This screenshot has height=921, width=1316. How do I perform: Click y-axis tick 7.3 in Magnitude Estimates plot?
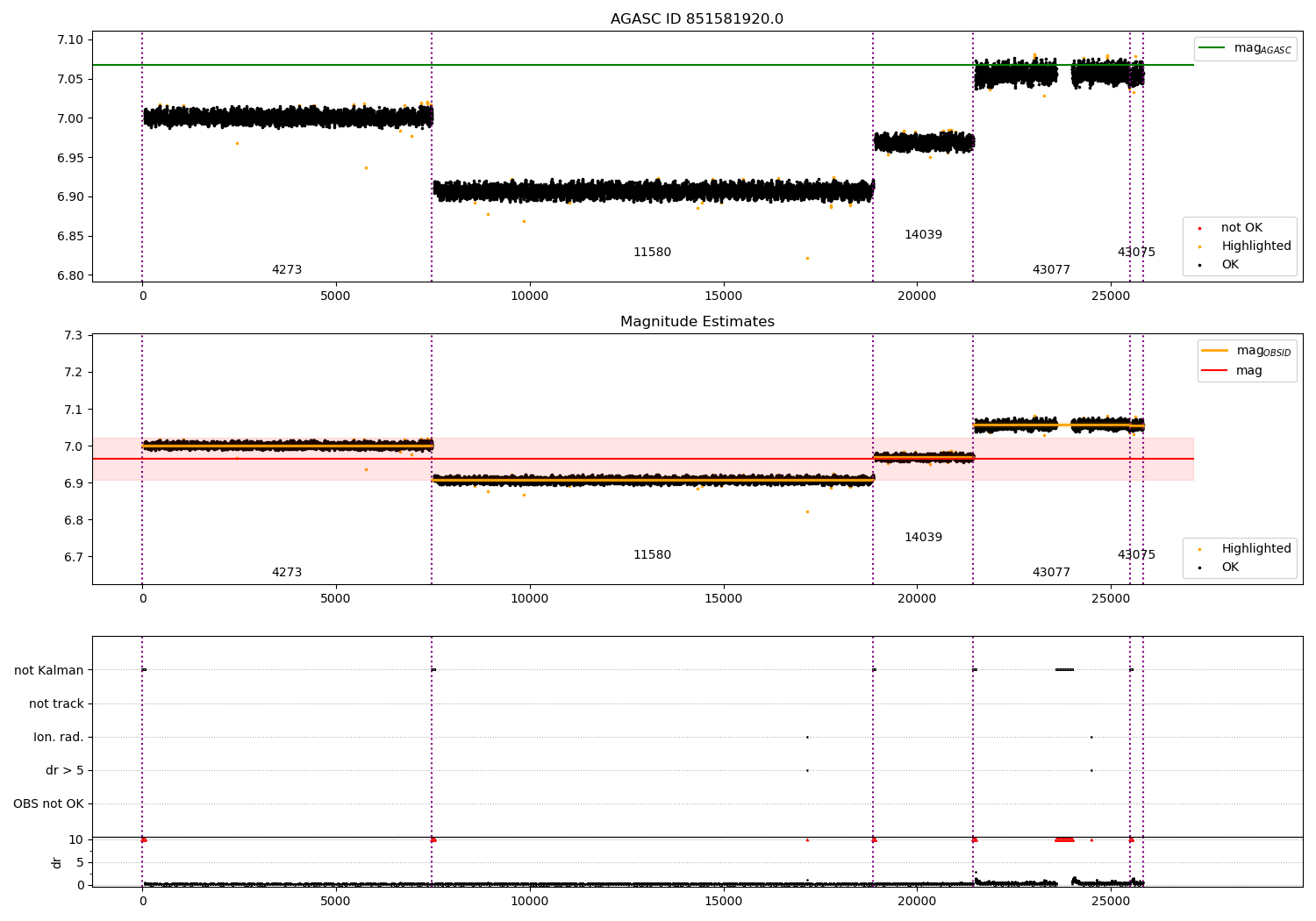click(74, 336)
